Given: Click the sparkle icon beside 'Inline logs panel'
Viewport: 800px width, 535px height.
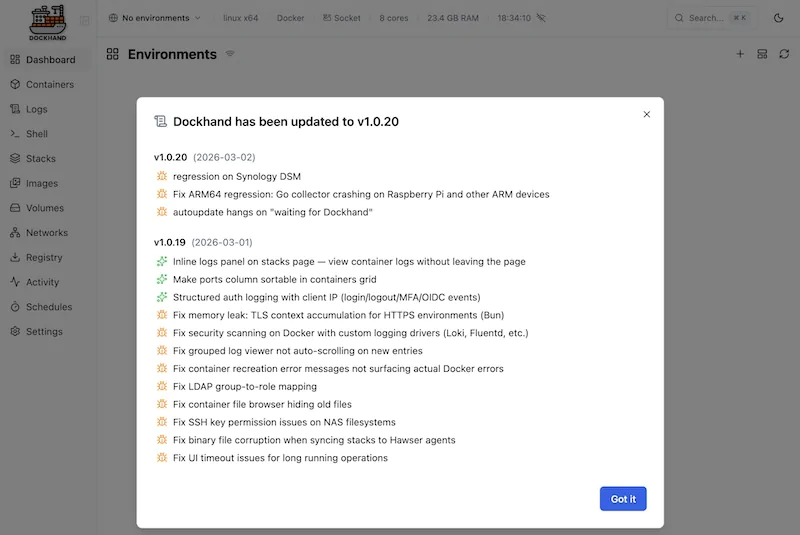Looking at the screenshot, I should (x=162, y=261).
